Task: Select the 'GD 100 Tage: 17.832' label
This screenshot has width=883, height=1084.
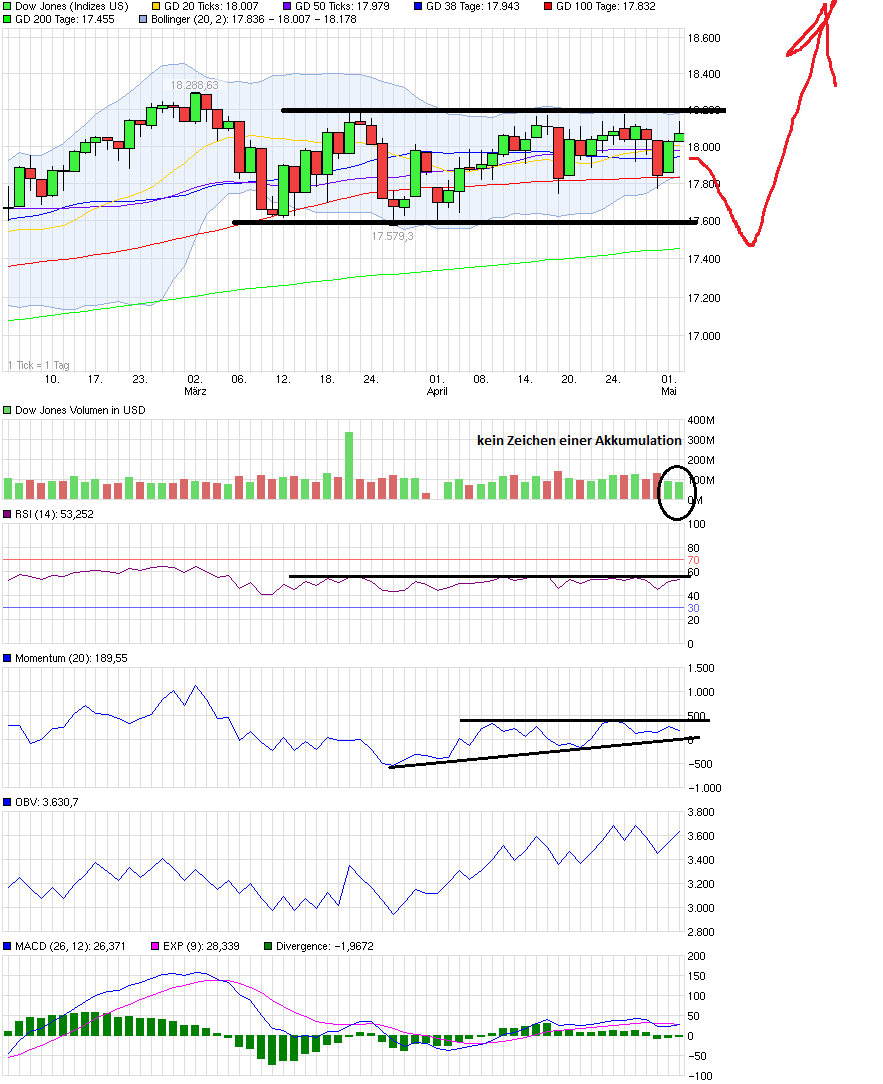Action: (x=606, y=6)
